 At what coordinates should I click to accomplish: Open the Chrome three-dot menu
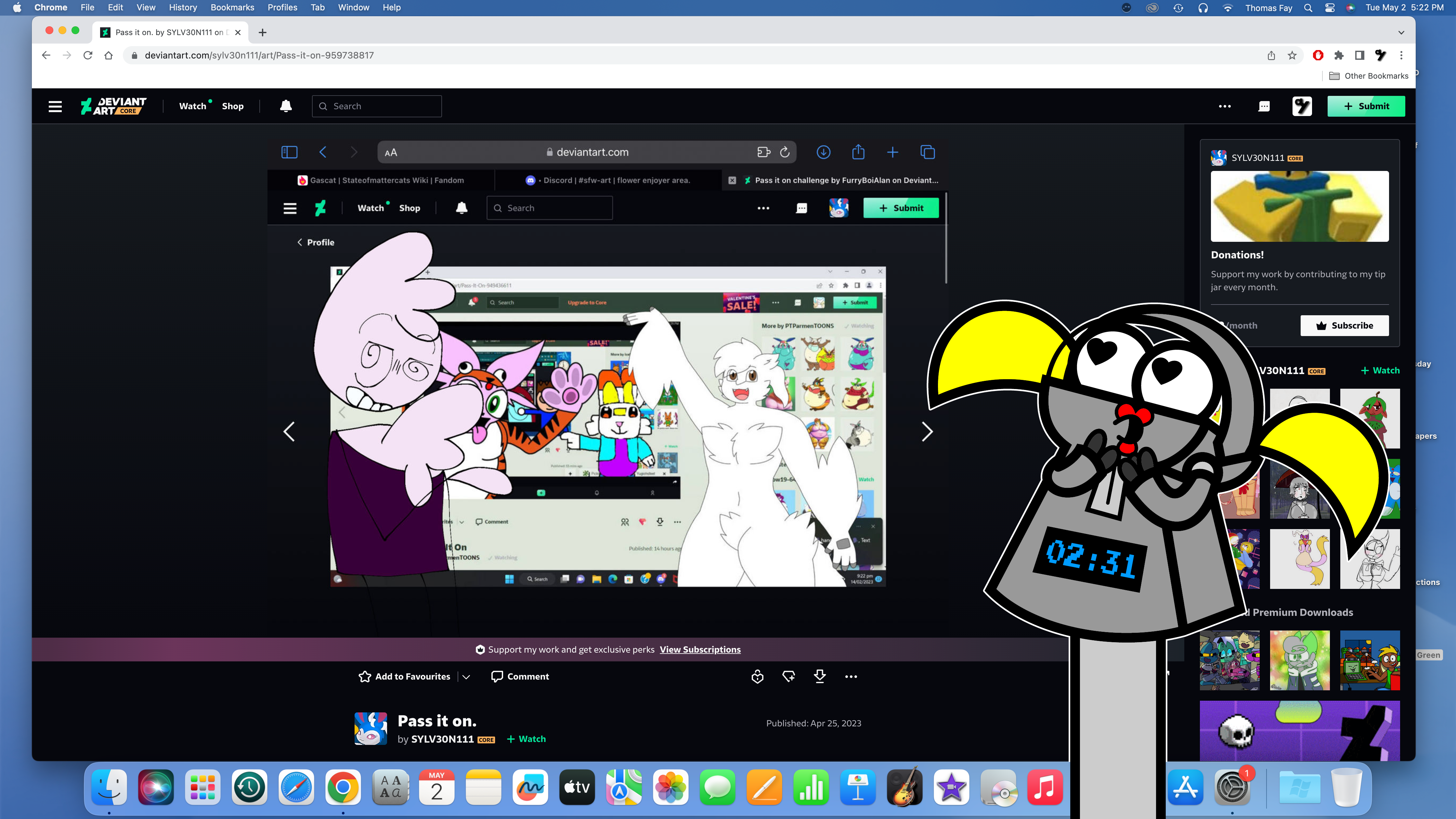coord(1401,55)
